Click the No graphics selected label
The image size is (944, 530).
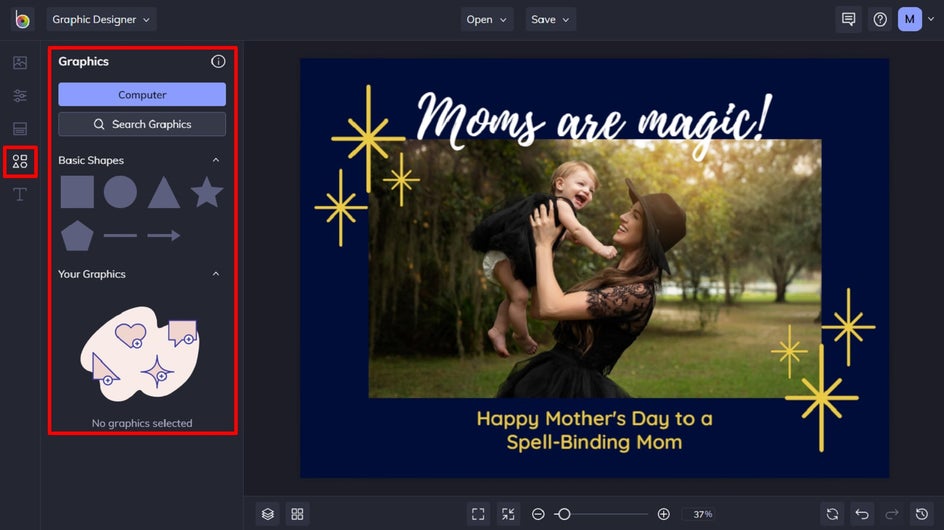(142, 423)
